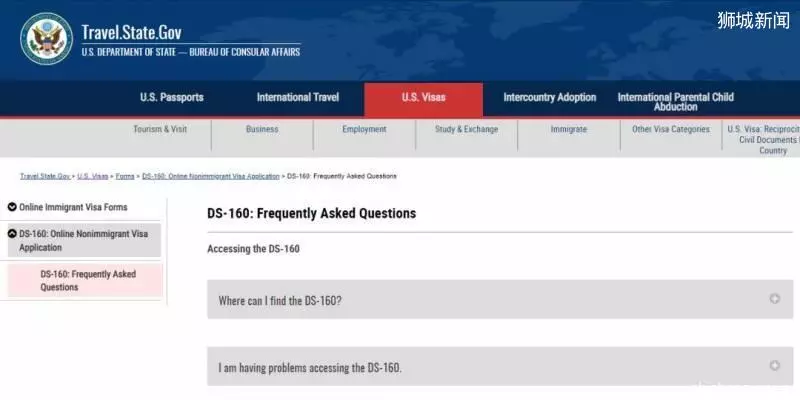Click 'DS-160: Frequently Asked Questions' page heading
Image resolution: width=800 pixels, height=400 pixels.
tap(312, 213)
